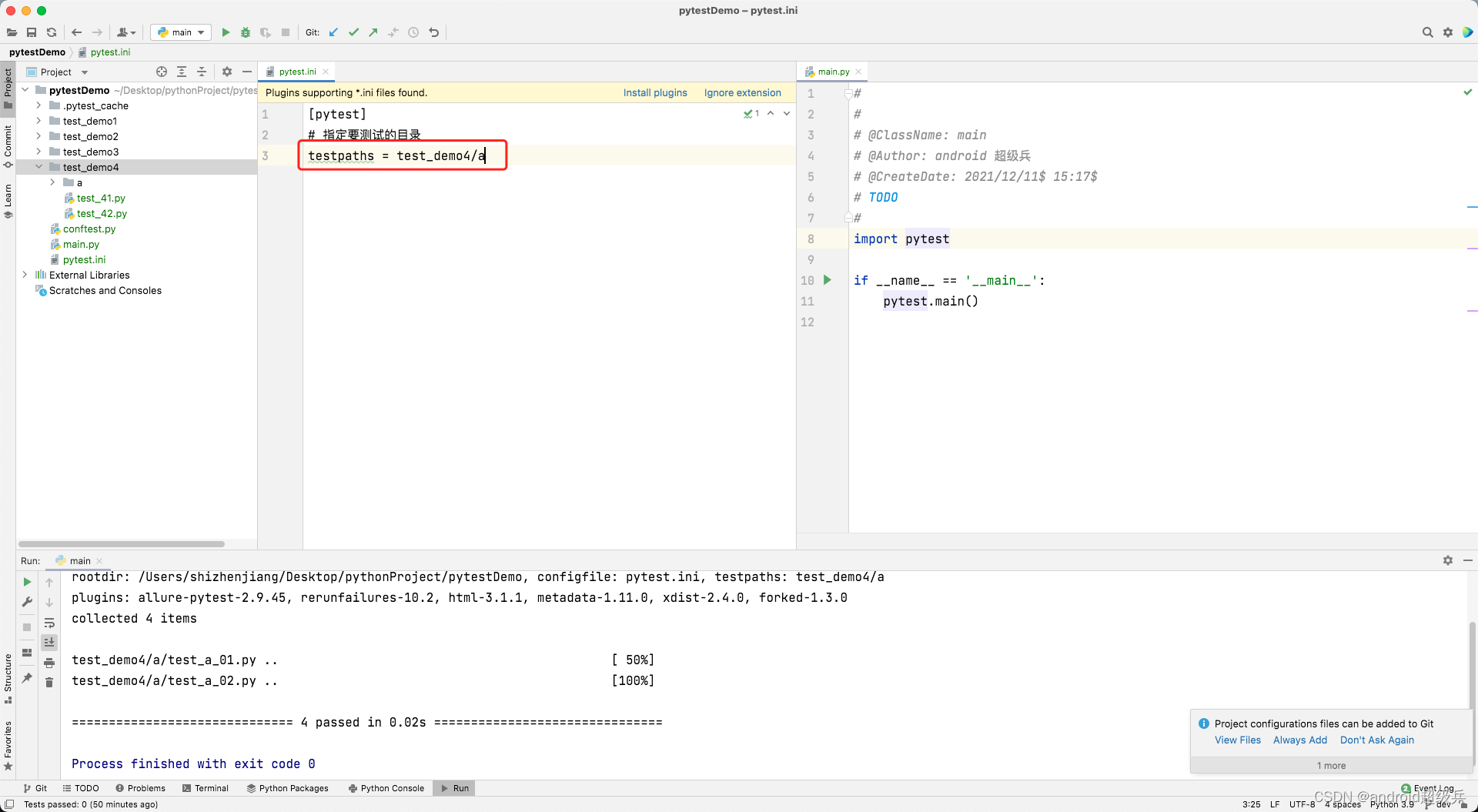Open the run configuration dropdown 'main'
Screen dimensions: 1478x812
tap(181, 32)
